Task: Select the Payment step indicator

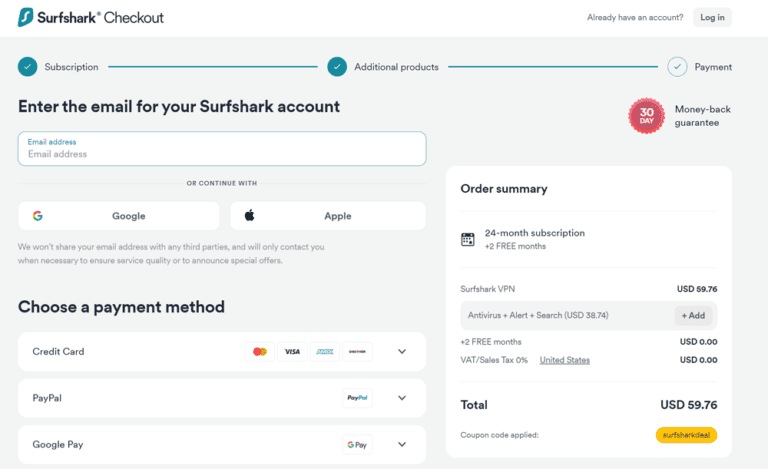Action: tap(678, 67)
